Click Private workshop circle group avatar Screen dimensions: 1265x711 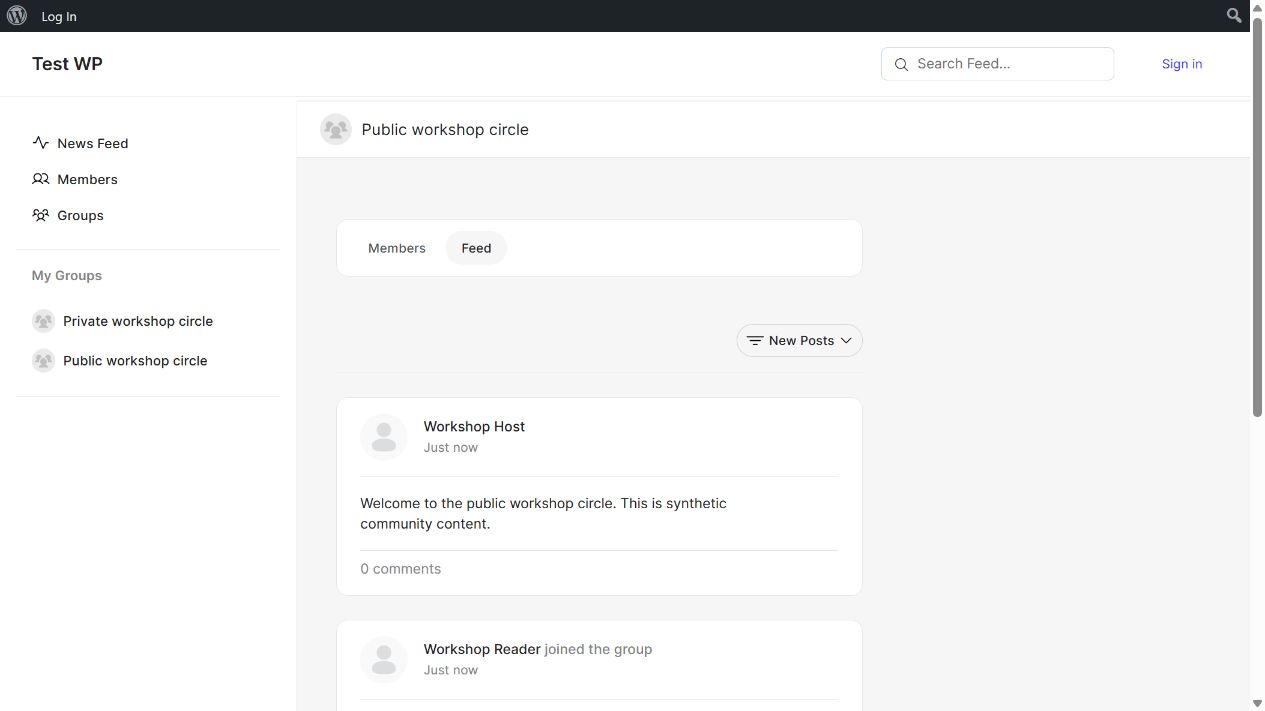point(43,321)
